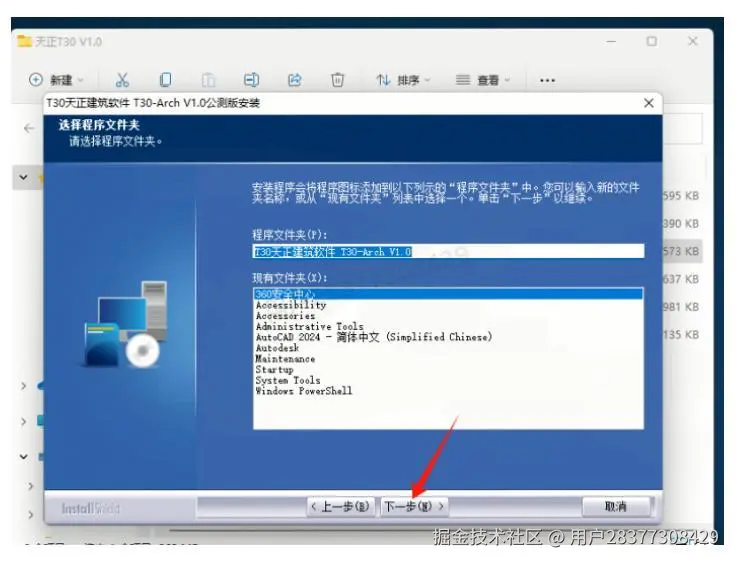Close the T30-Arch installer dialog

click(x=649, y=103)
